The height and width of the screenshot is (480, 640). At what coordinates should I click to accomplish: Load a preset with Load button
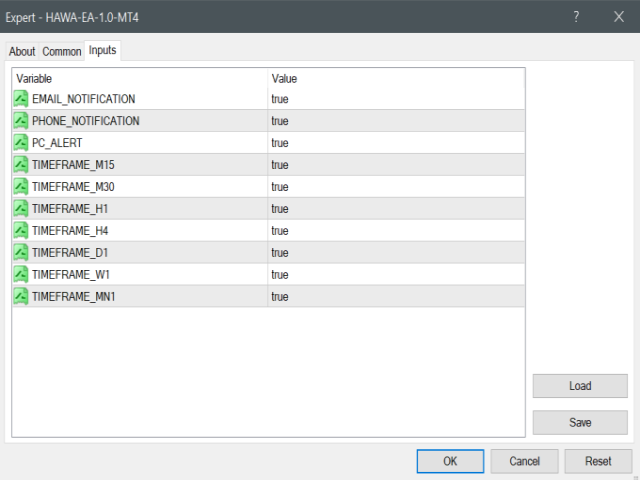580,386
